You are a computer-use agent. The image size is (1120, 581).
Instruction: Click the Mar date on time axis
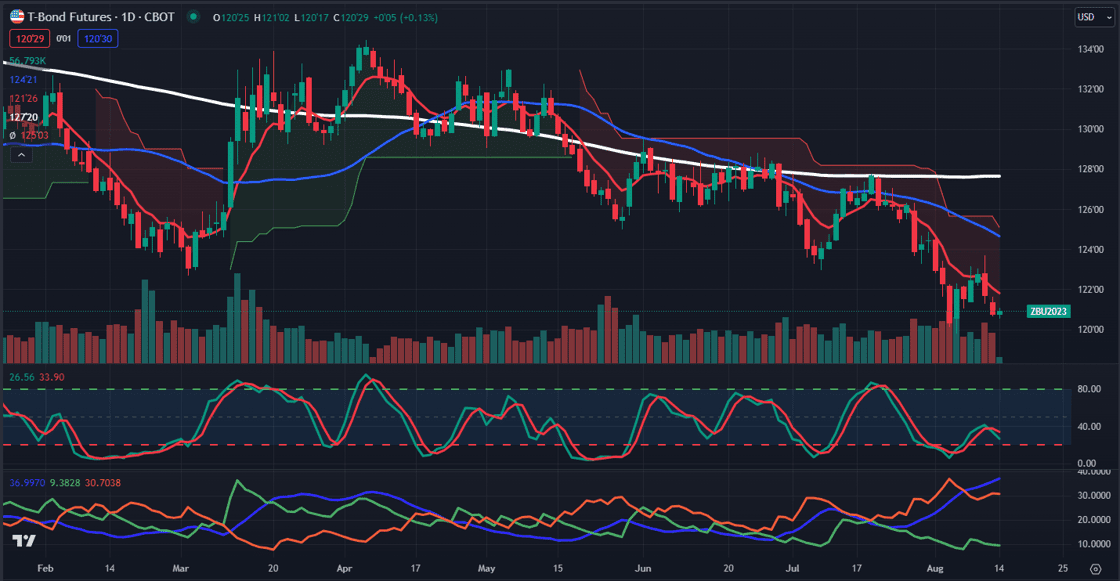(181, 569)
